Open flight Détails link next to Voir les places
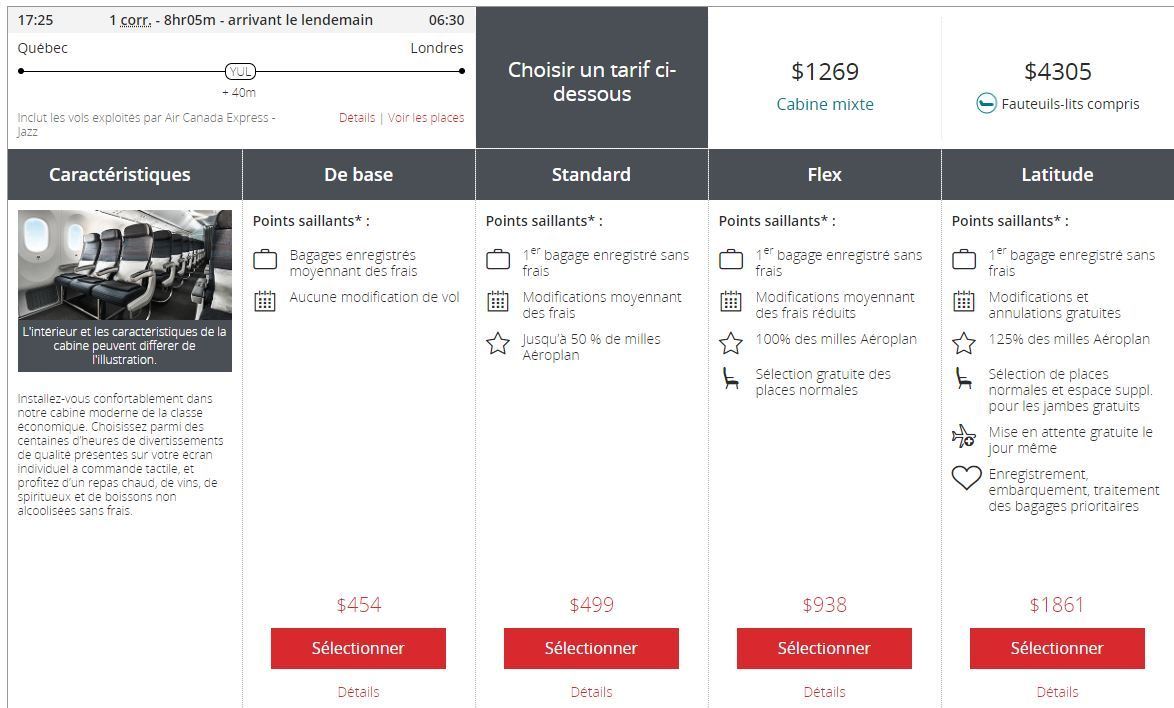The height and width of the screenshot is (708, 1174). pos(357,118)
